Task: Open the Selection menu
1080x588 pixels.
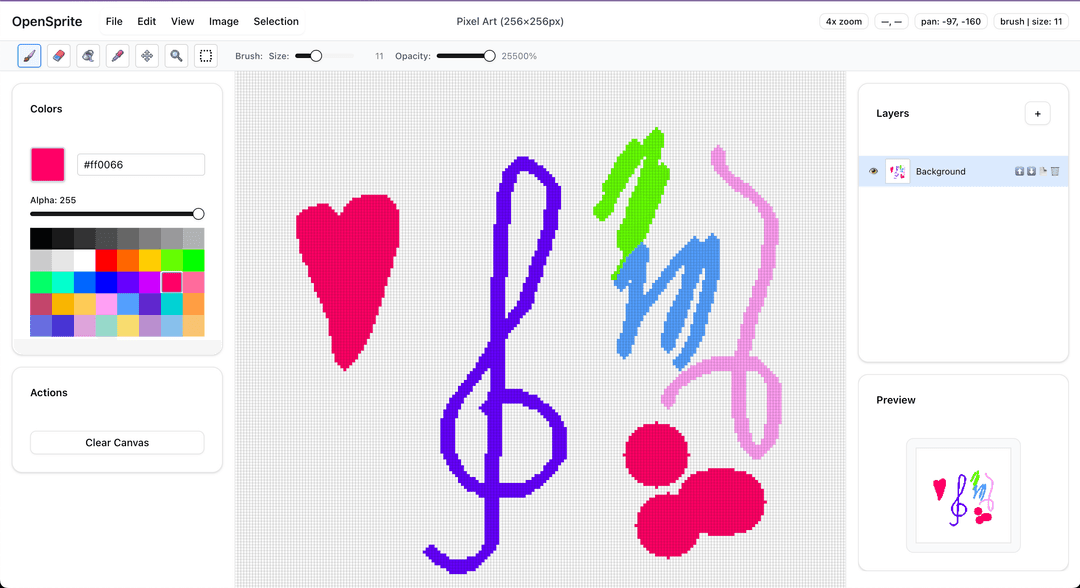Action: click(x=276, y=21)
